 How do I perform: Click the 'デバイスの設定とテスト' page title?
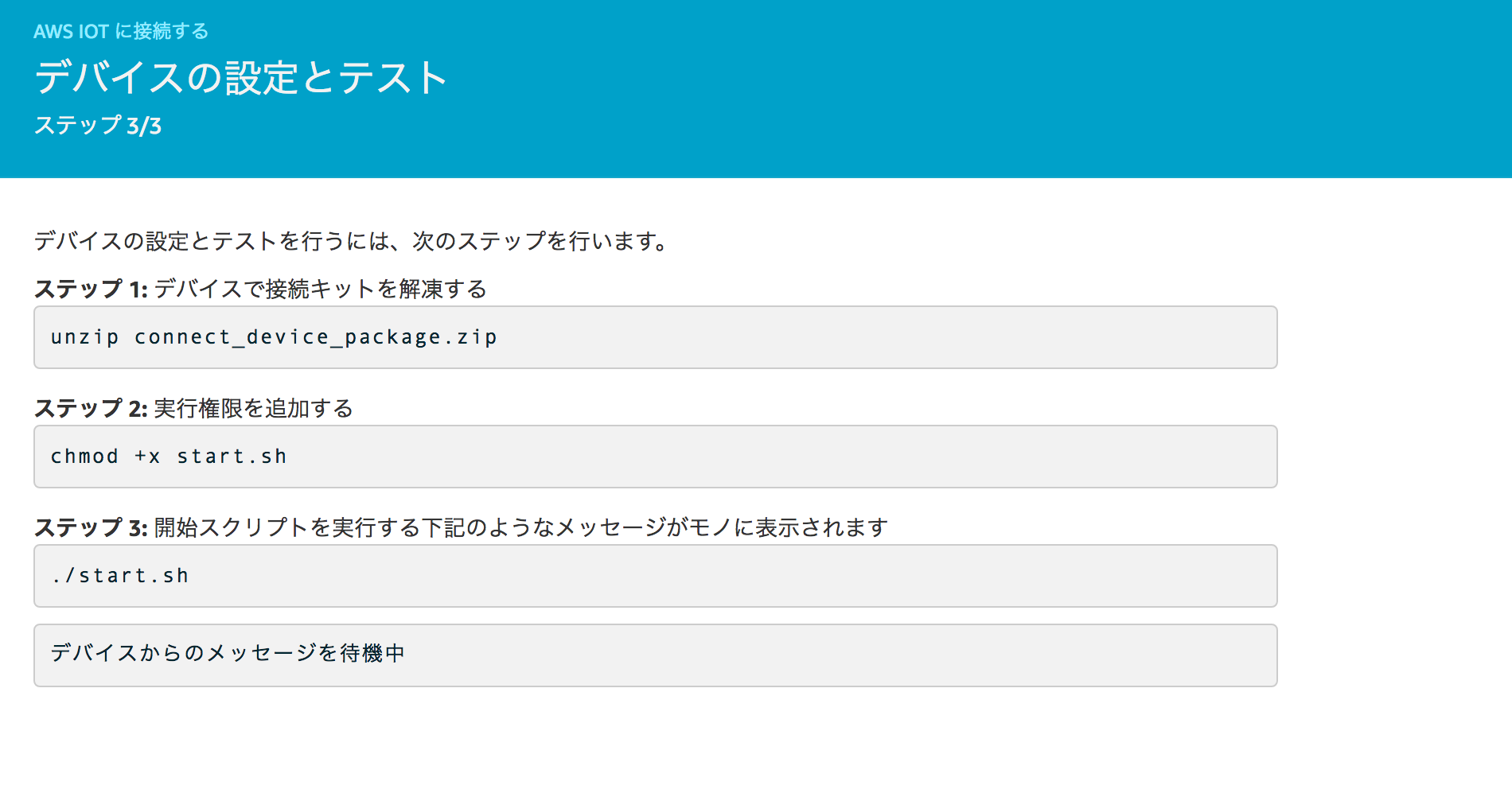pyautogui.click(x=240, y=78)
